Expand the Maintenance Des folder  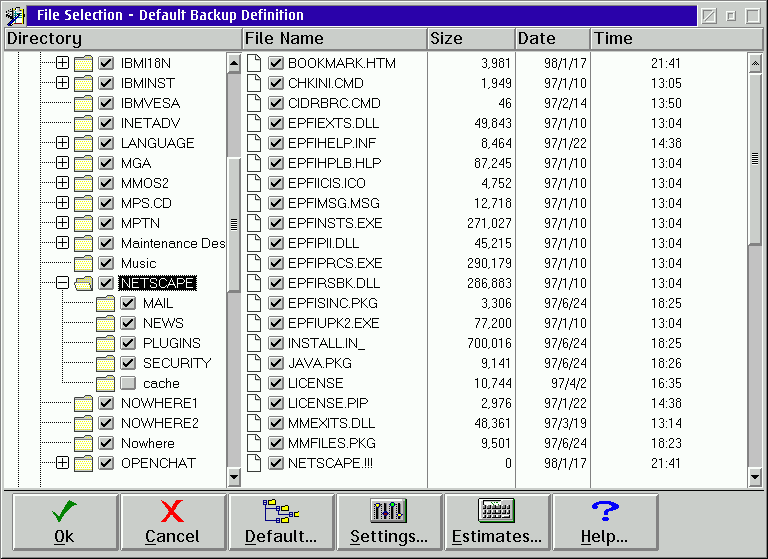[62, 243]
